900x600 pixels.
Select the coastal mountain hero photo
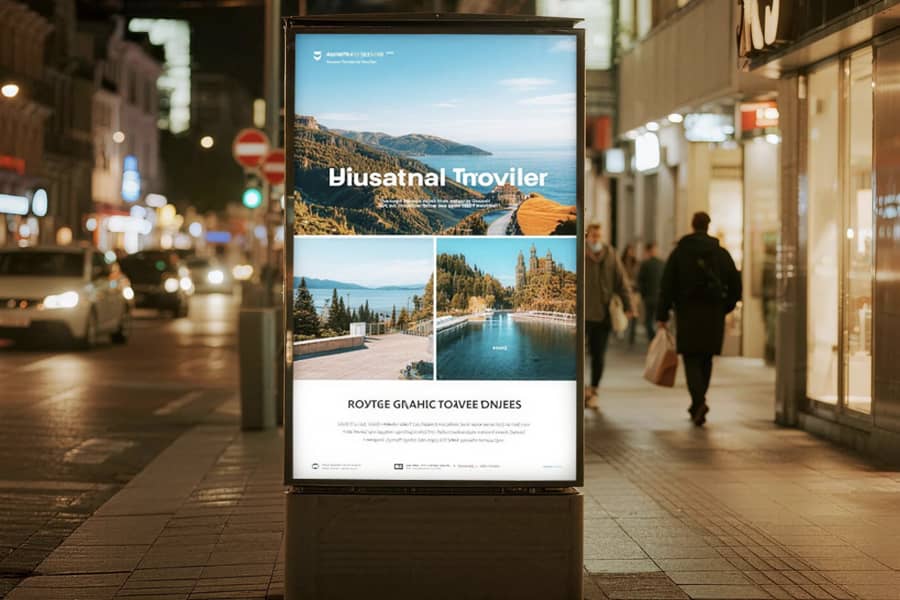435,134
